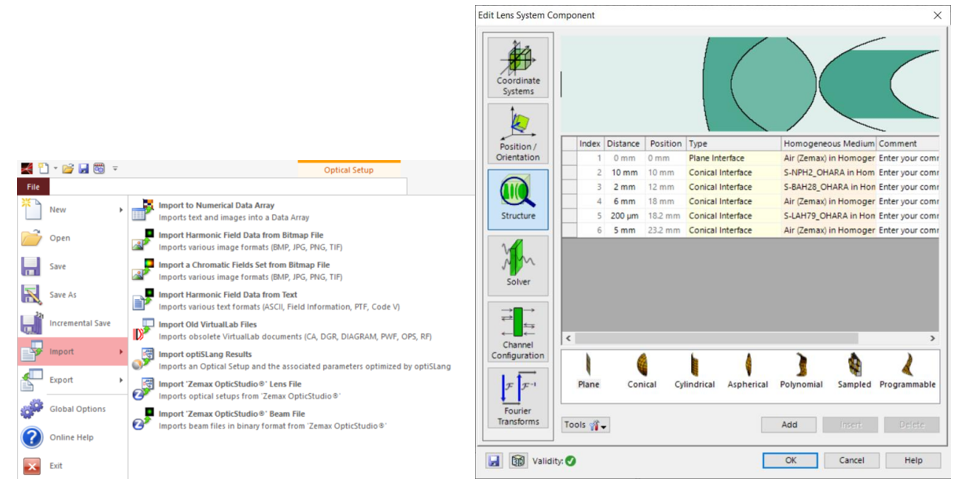Expand the quick access toolbar customize arrow

(x=115, y=169)
